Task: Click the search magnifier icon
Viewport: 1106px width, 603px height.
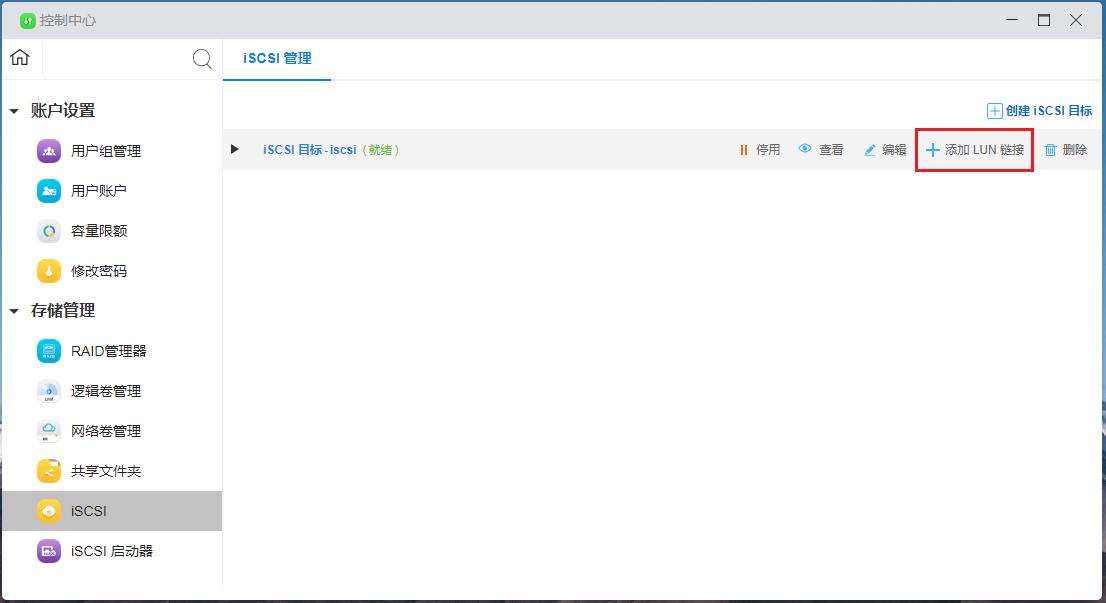Action: pyautogui.click(x=202, y=59)
